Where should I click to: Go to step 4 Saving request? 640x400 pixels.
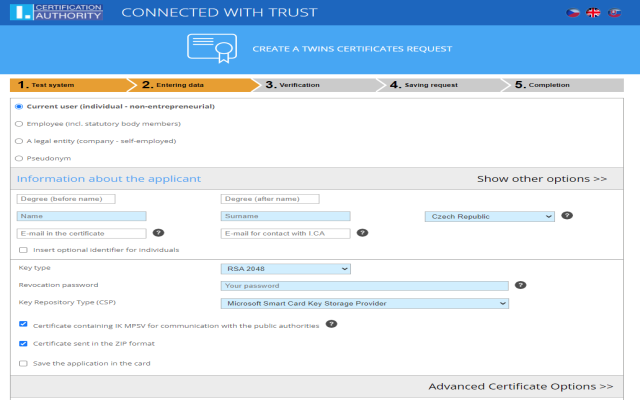(x=442, y=85)
